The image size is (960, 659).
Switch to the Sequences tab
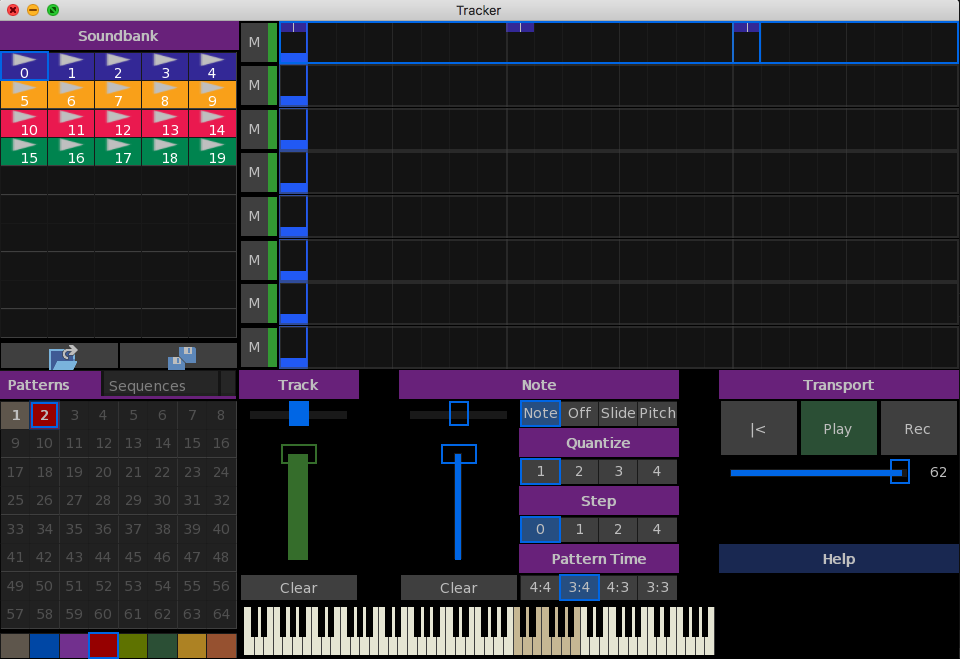point(160,385)
